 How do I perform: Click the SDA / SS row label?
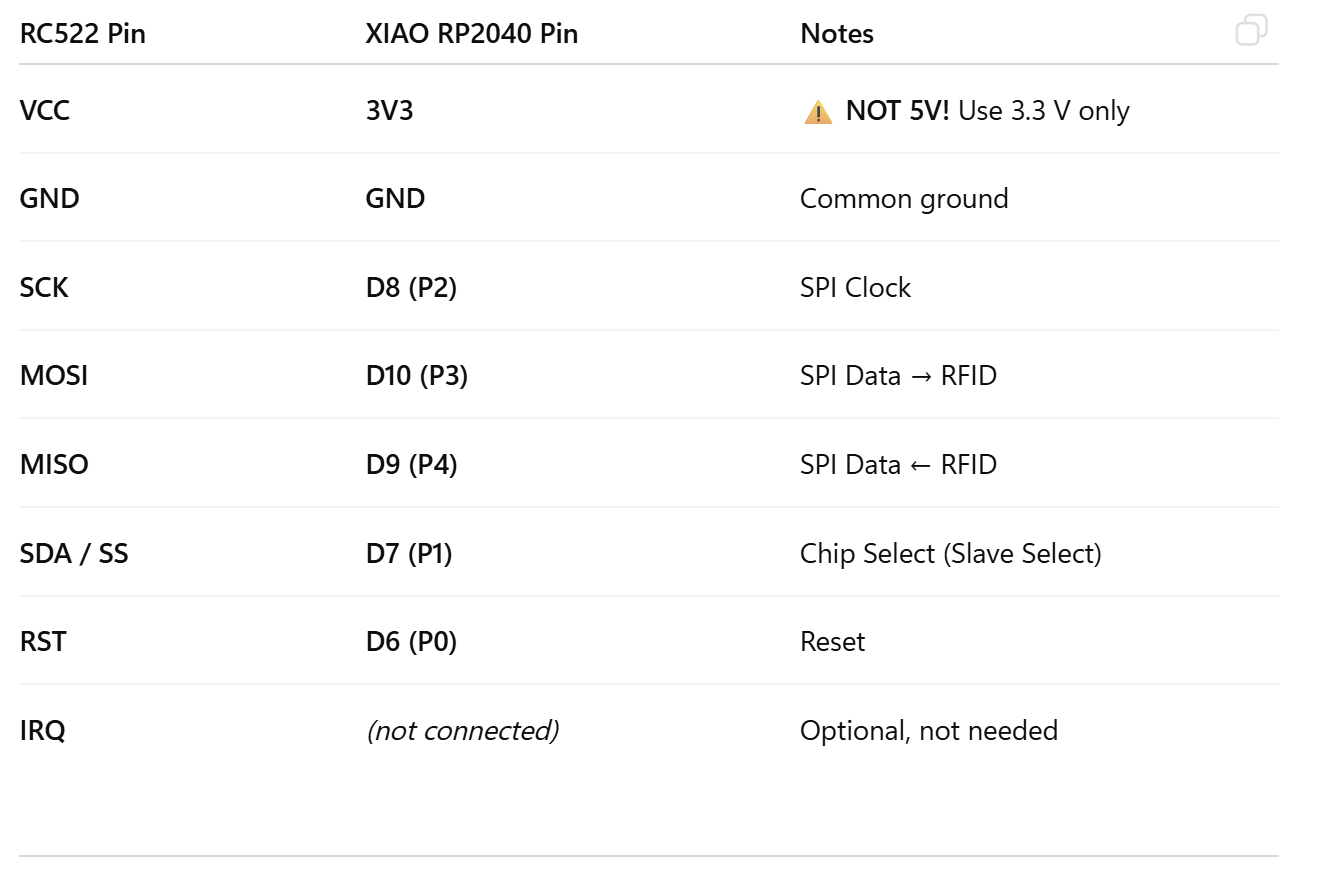point(74,553)
